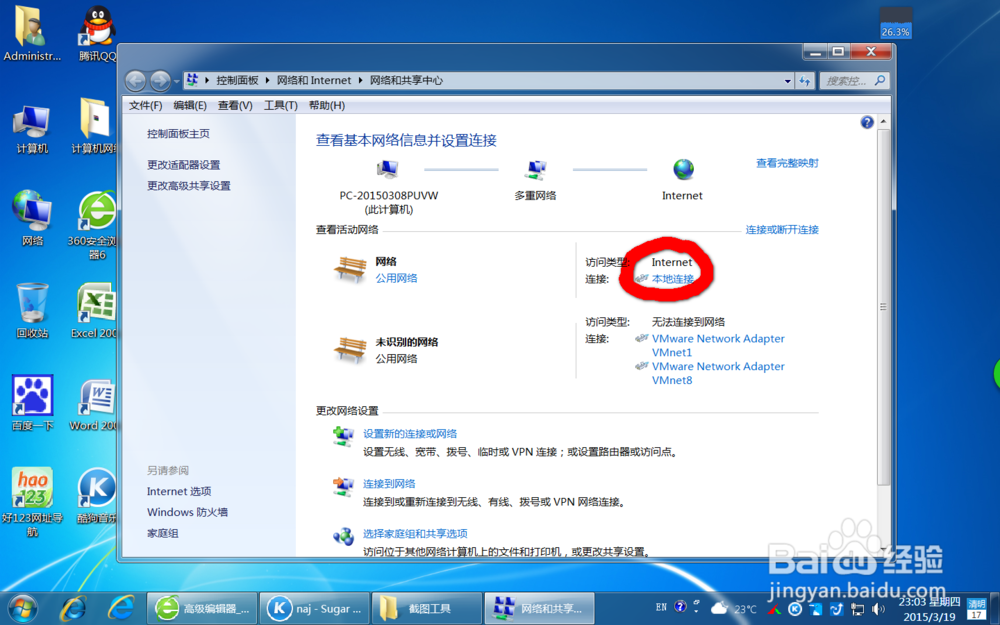Click the Internet globe icon in the network map
This screenshot has height=625, width=1000.
tap(682, 168)
